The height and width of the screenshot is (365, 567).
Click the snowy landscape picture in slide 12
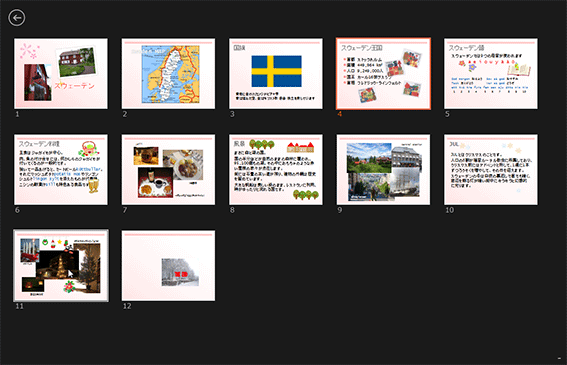click(x=180, y=272)
